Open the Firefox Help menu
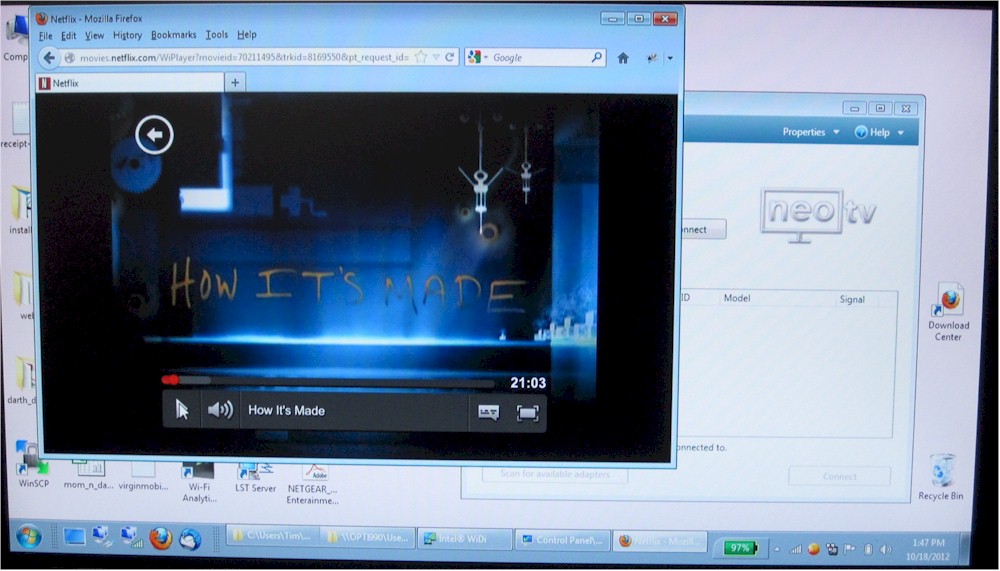 [247, 35]
